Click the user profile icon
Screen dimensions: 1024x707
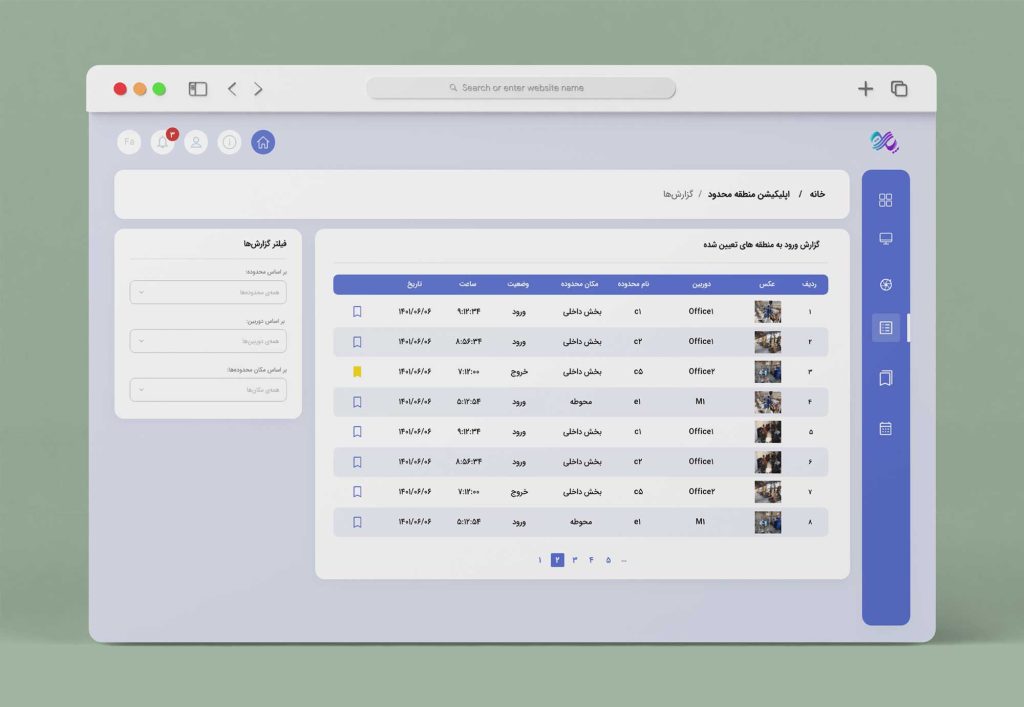coord(196,143)
